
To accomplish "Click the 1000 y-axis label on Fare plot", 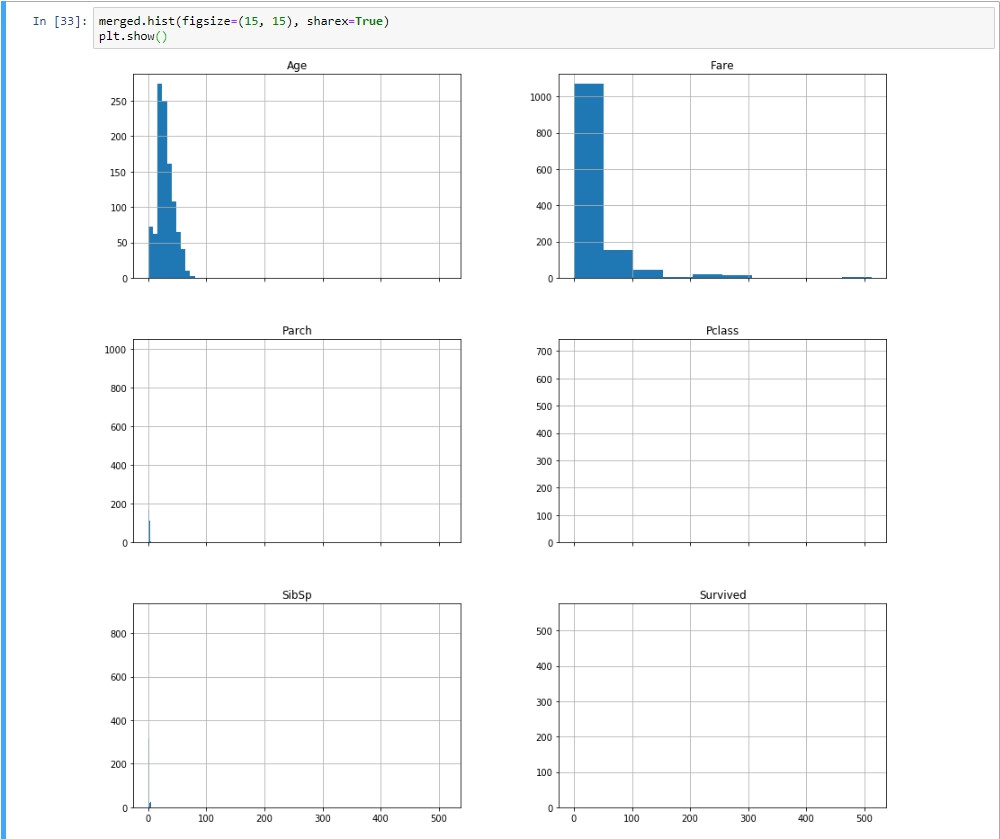I will pyautogui.click(x=541, y=97).
